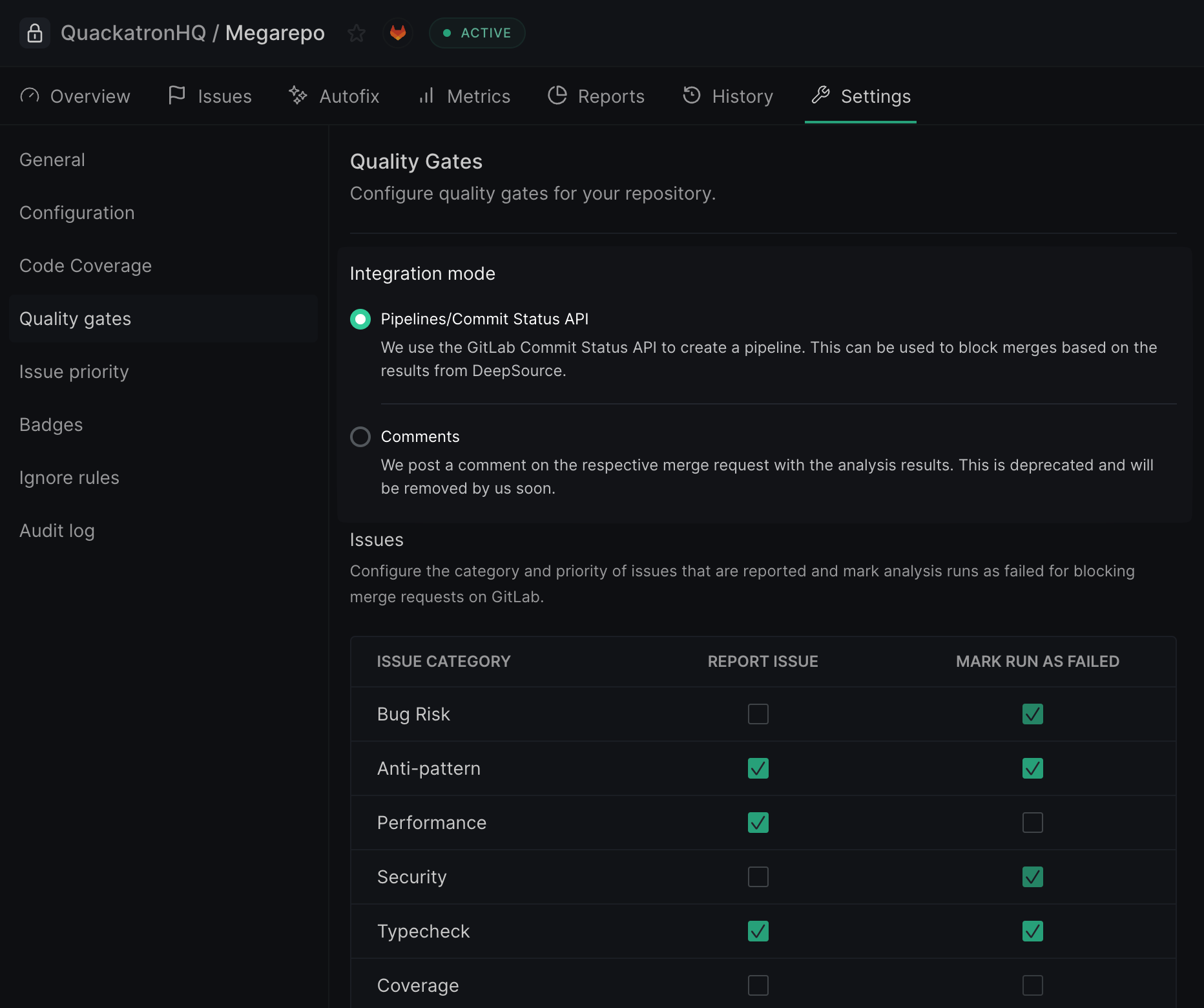Enable Report Issue for Bug Risk

click(758, 714)
